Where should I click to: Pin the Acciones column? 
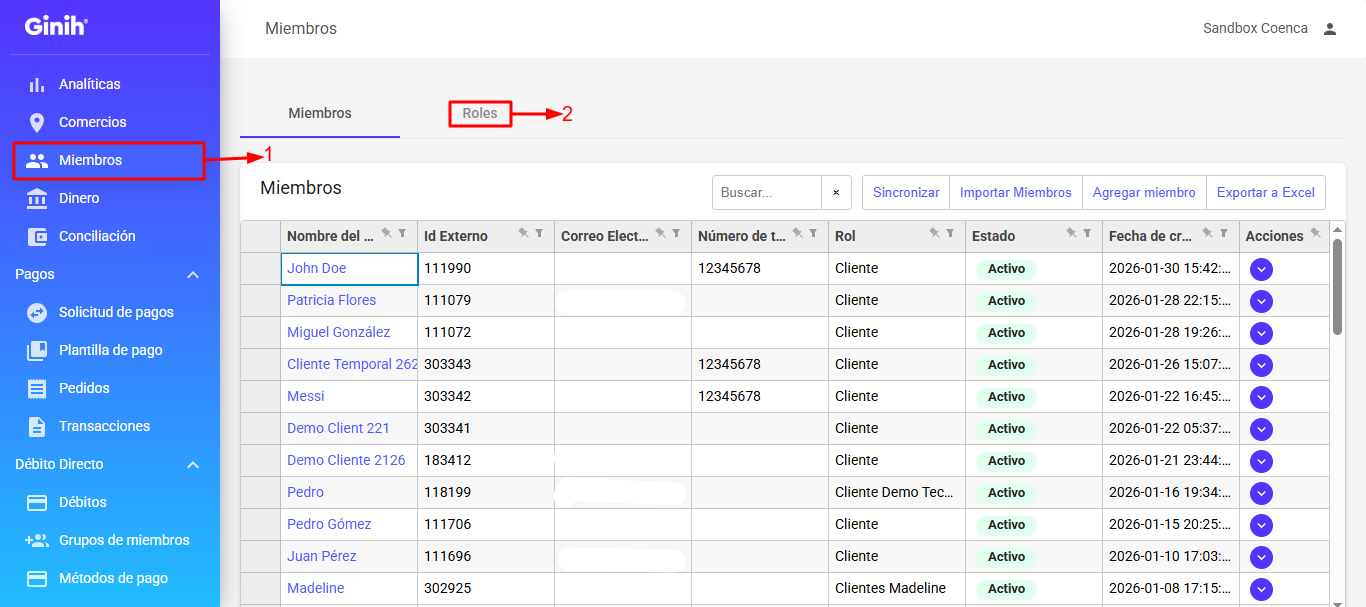click(1315, 233)
